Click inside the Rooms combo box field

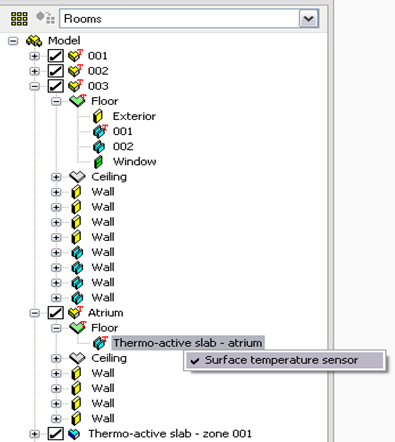[179, 19]
